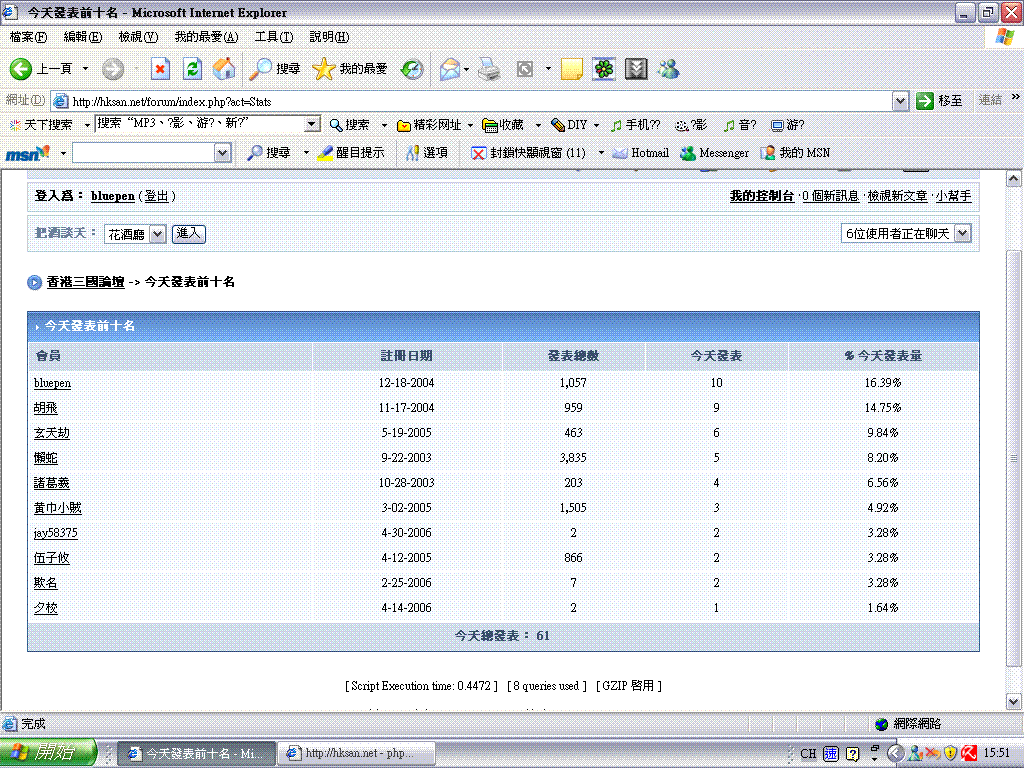Image resolution: width=1024 pixels, height=768 pixels.
Task: Expand the MSN search field dropdown
Action: click(222, 153)
